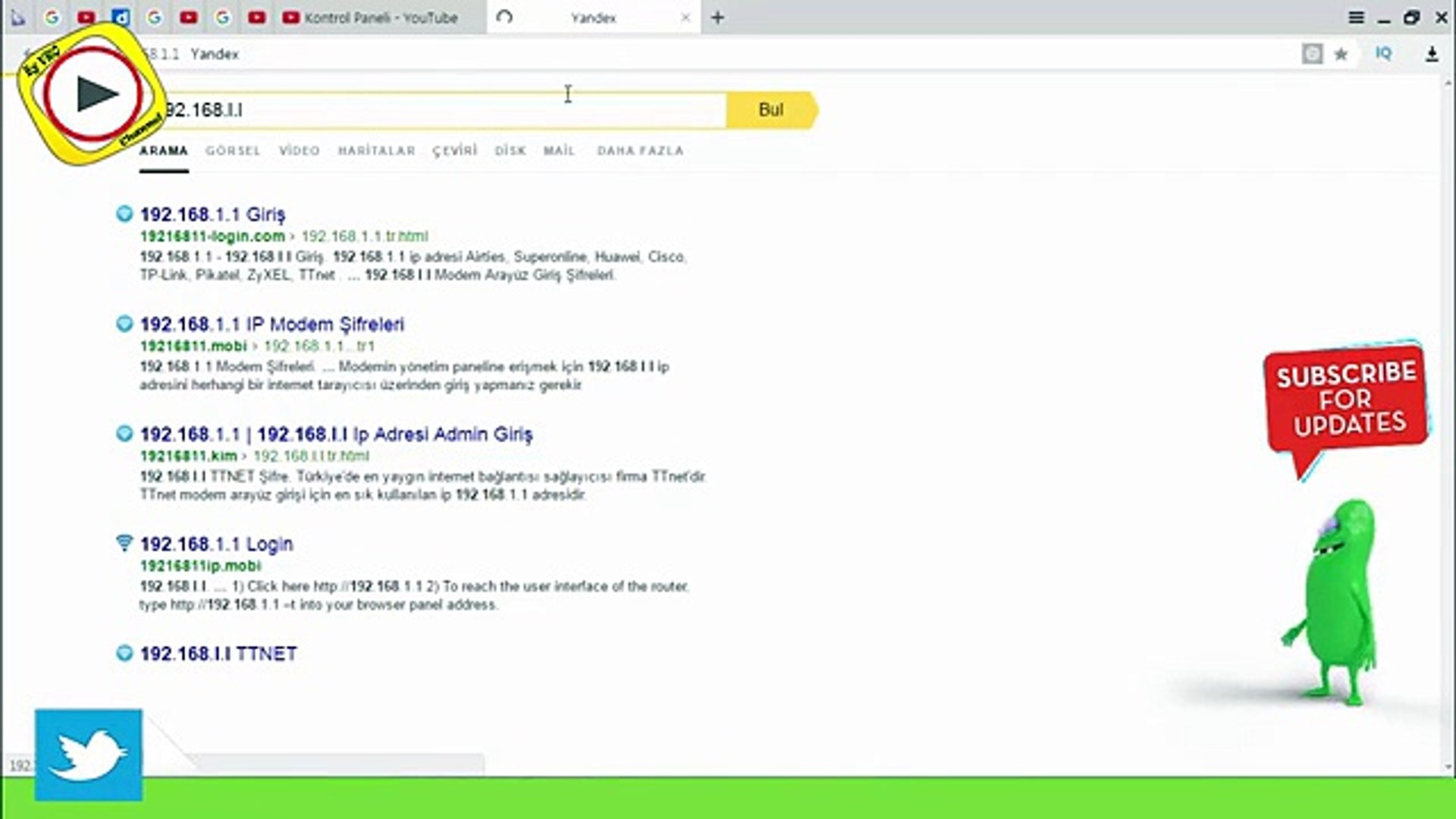
Task: Open the browser hamburger menu
Action: [x=1356, y=17]
